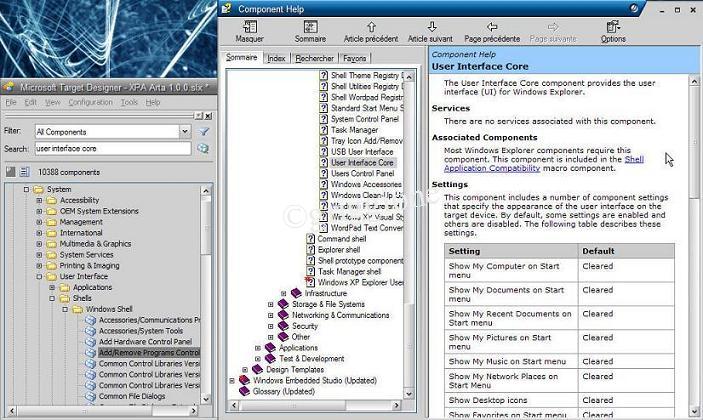Screen dimensions: 703x420
Task: Open the Task Manager shell help topic
Action: (349, 272)
